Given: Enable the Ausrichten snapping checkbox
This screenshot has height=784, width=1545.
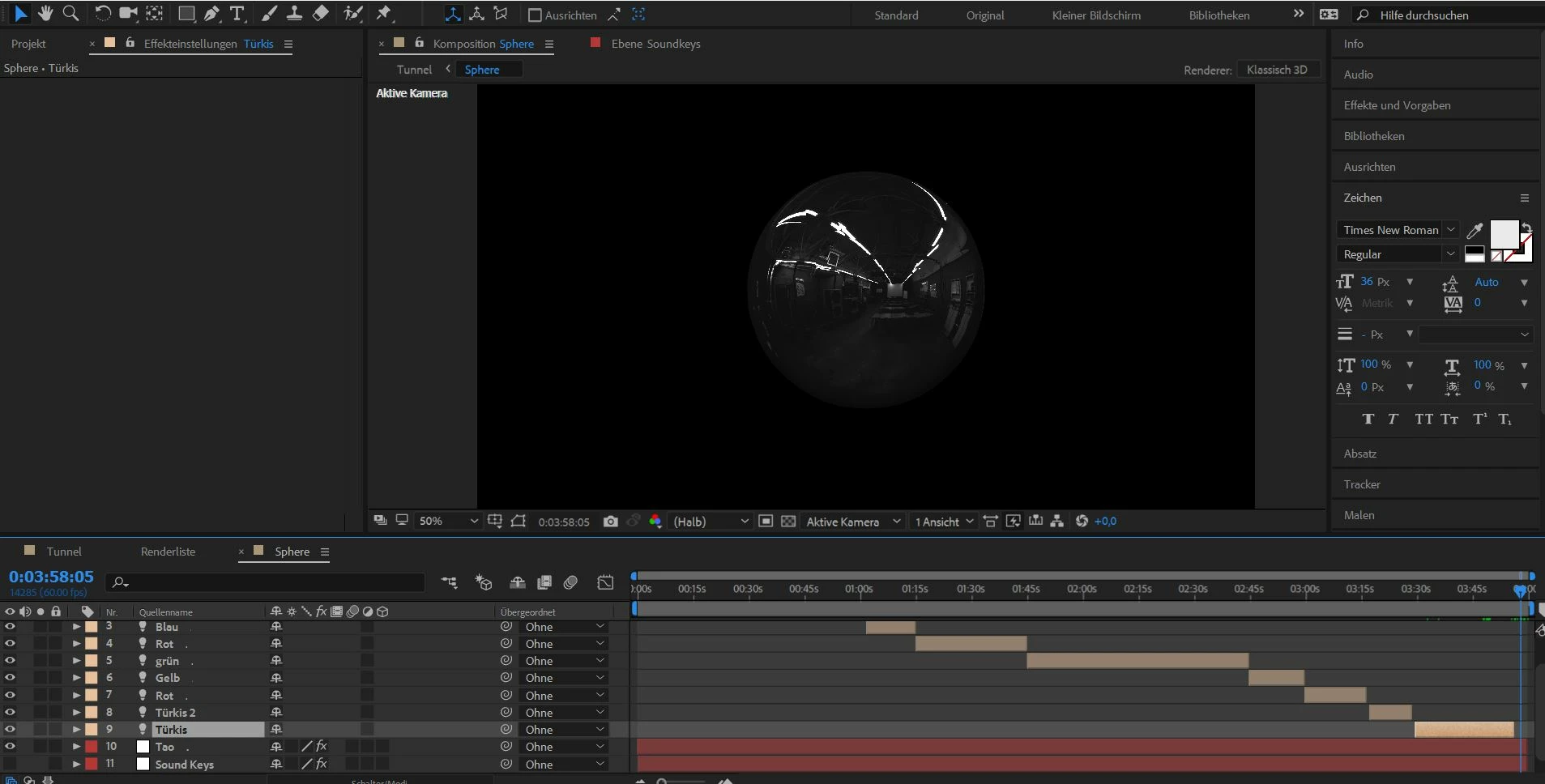Looking at the screenshot, I should (535, 15).
